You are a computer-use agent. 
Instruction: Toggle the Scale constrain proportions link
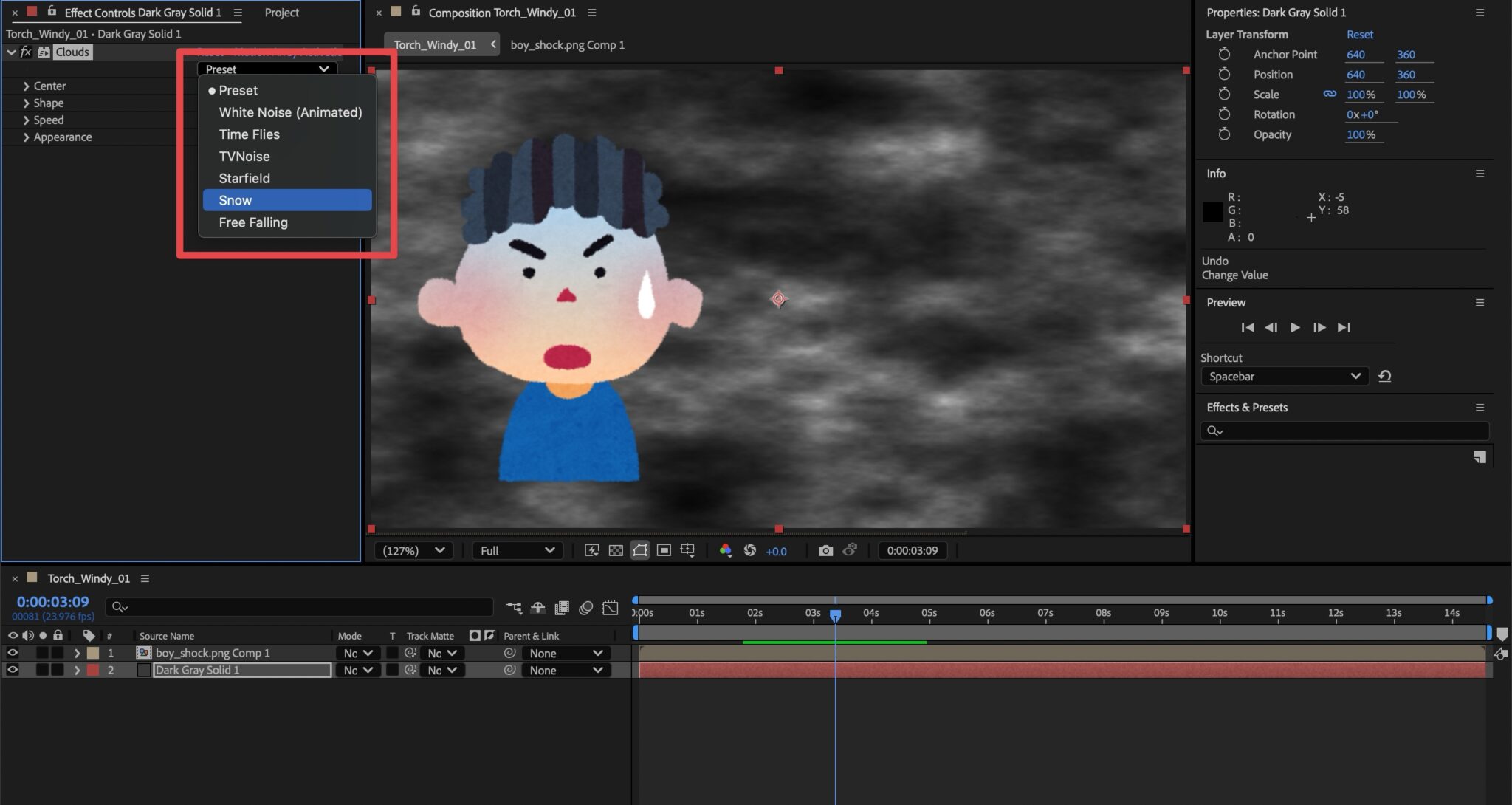pyautogui.click(x=1330, y=94)
